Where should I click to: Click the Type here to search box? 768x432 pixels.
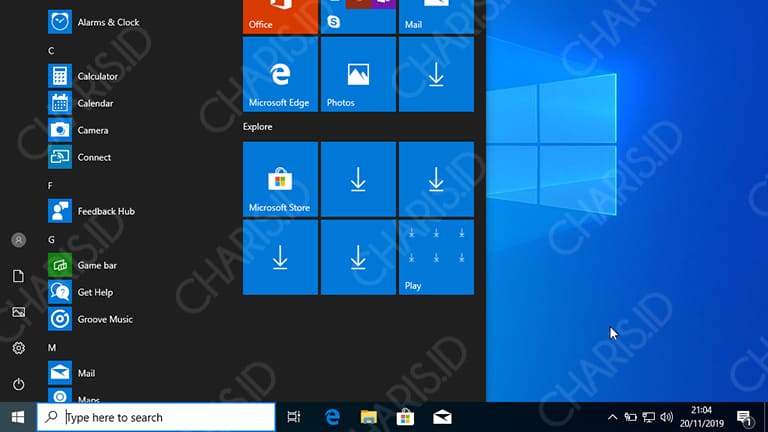pos(156,417)
